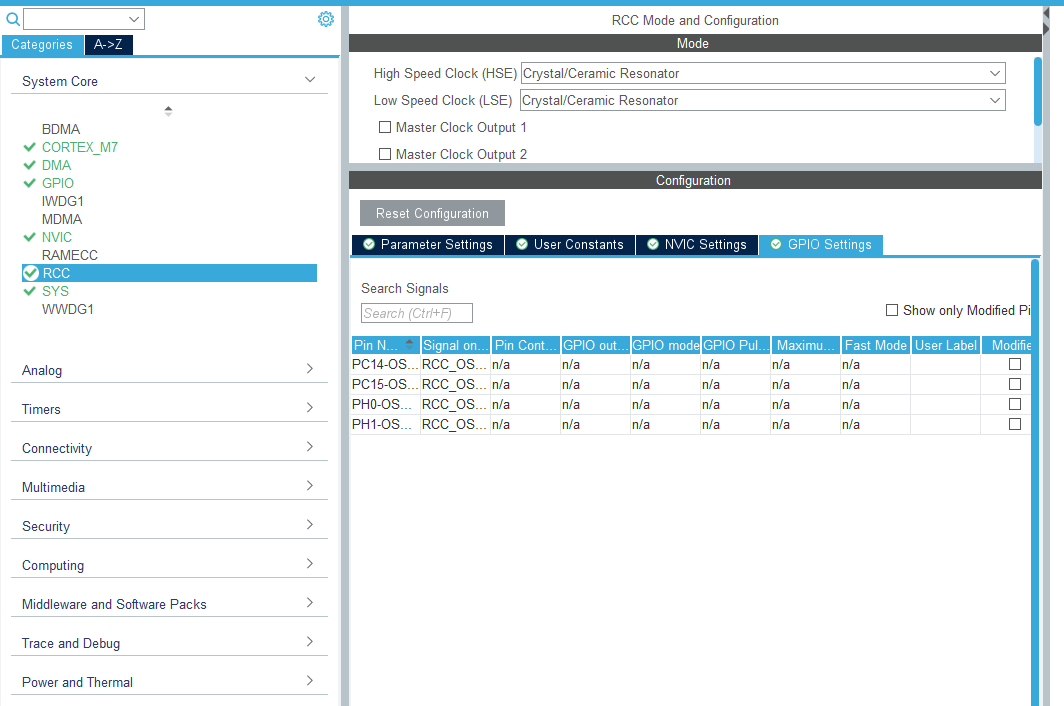Image resolution: width=1064 pixels, height=706 pixels.
Task: Select WWDG1 in the peripheral list
Action: 68,309
